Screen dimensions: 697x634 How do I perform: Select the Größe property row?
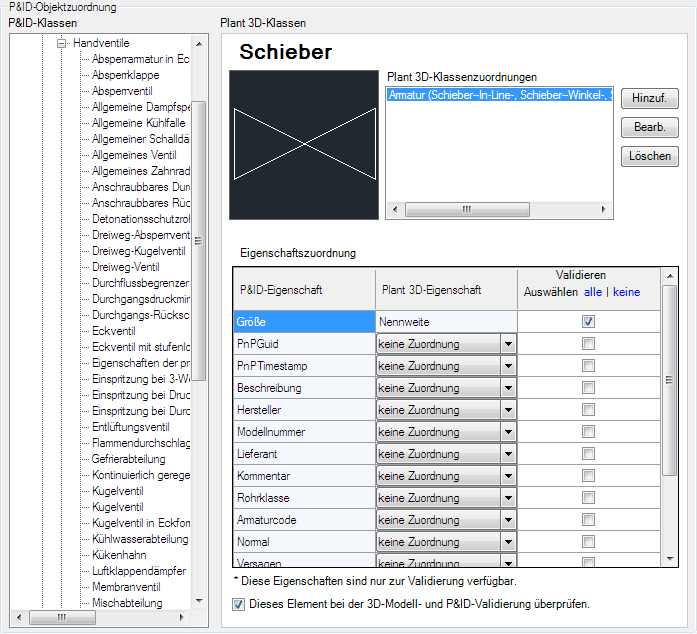[304, 322]
